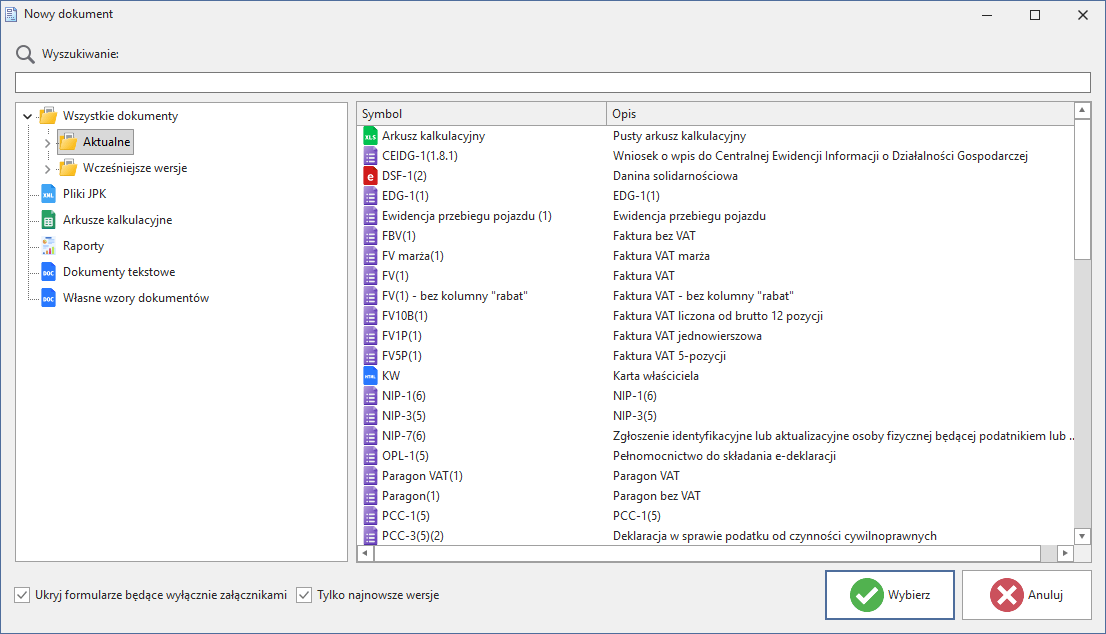Image resolution: width=1106 pixels, height=634 pixels.
Task: Open the Raporty category
Action: pyautogui.click(x=83, y=246)
